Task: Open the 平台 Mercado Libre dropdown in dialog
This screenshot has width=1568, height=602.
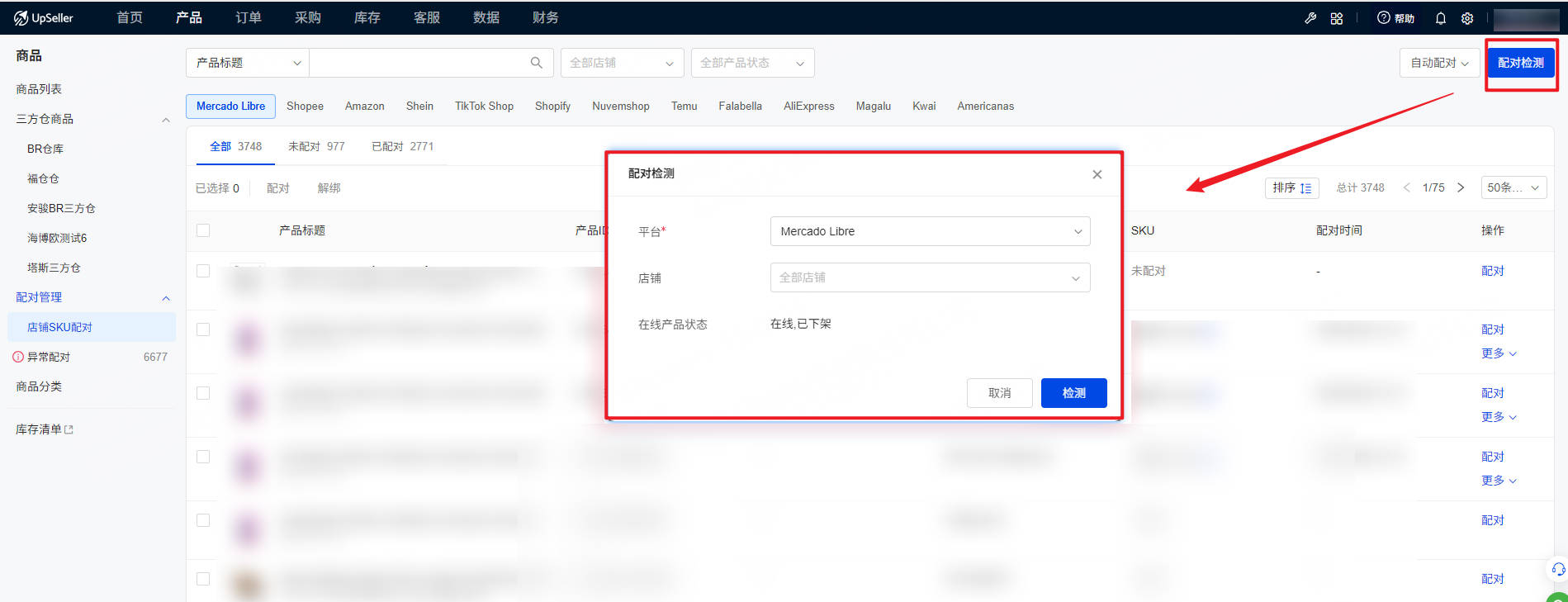Action: coord(930,231)
